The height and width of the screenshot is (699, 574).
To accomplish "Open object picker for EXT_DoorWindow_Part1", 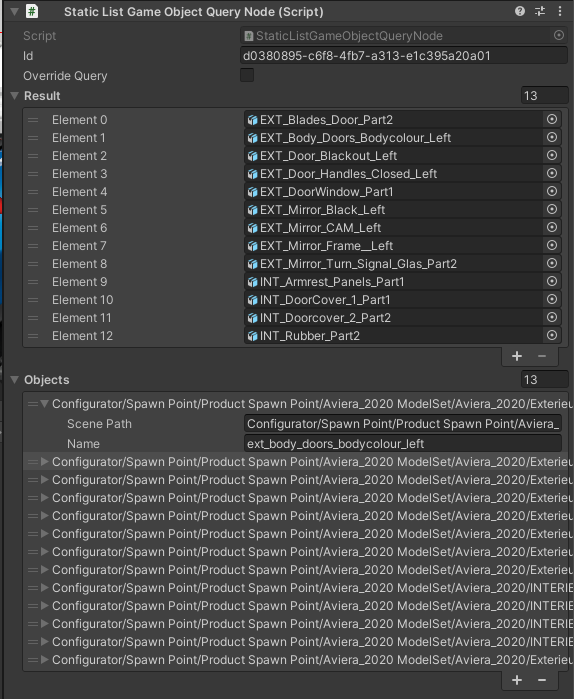I will [552, 191].
